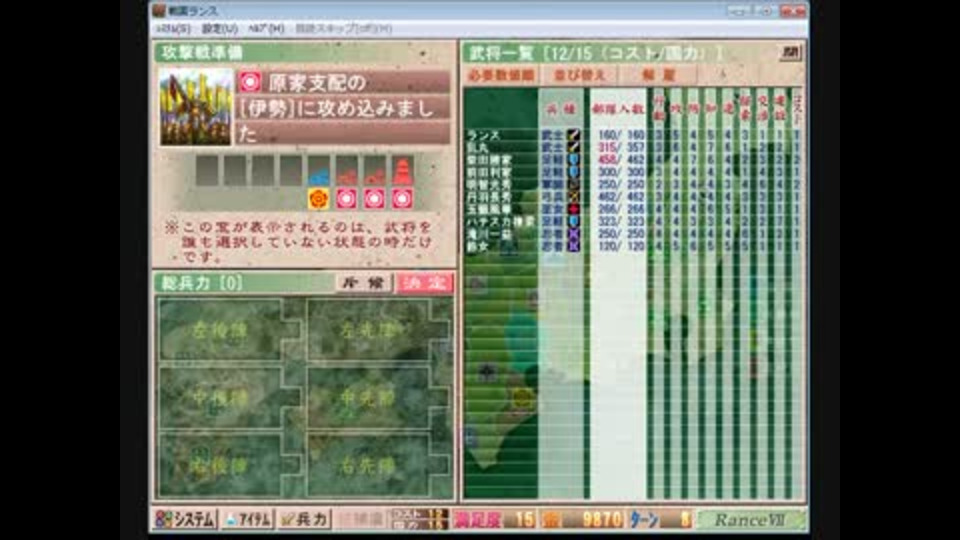The image size is (960, 540).
Task: Click the purple ninja icon for 鈴女
Action: 573,246
